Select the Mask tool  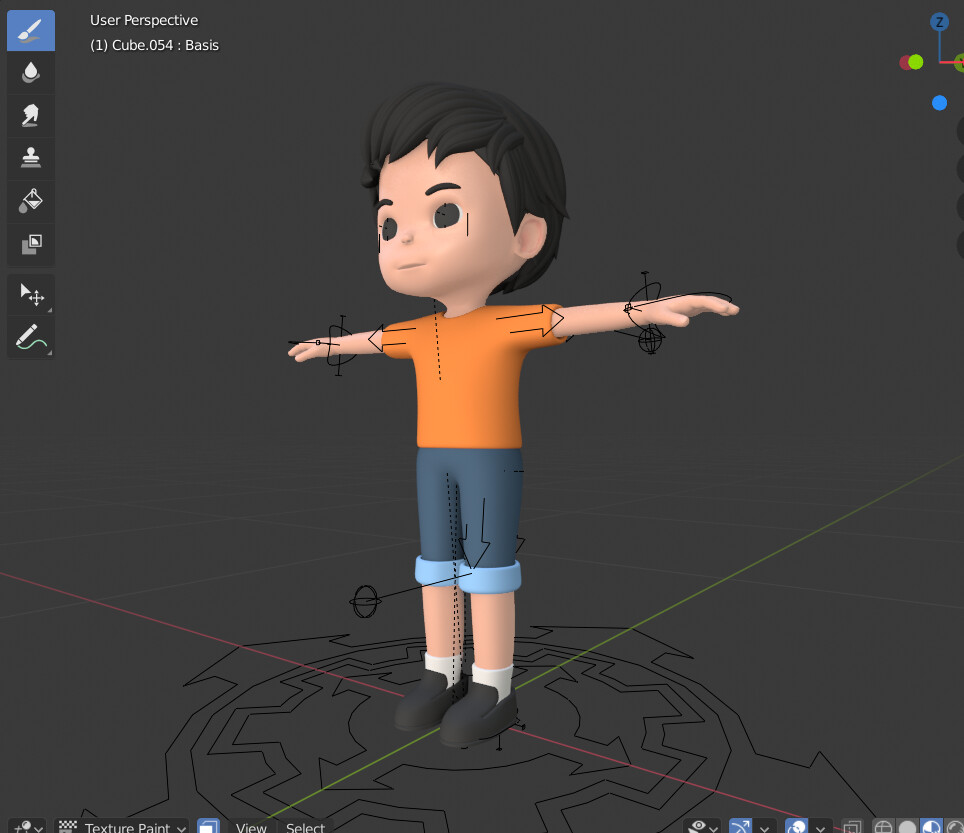tap(30, 243)
